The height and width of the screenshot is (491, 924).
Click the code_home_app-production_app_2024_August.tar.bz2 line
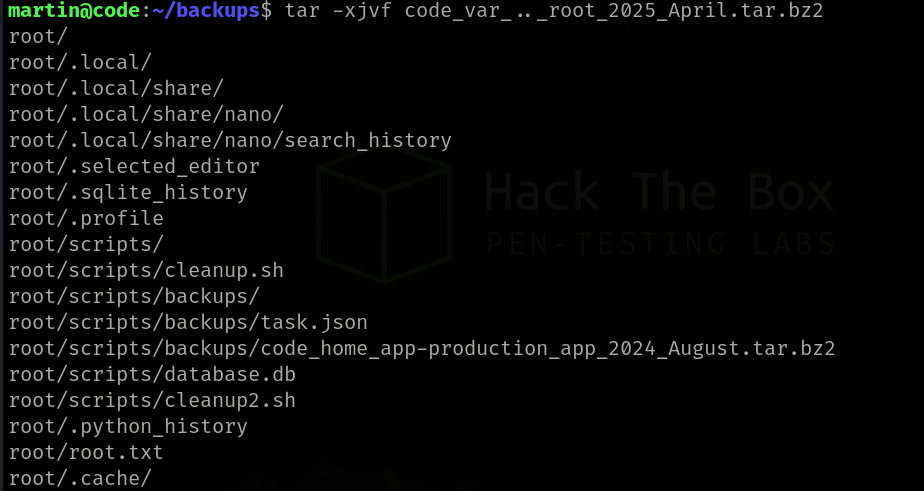click(x=422, y=348)
